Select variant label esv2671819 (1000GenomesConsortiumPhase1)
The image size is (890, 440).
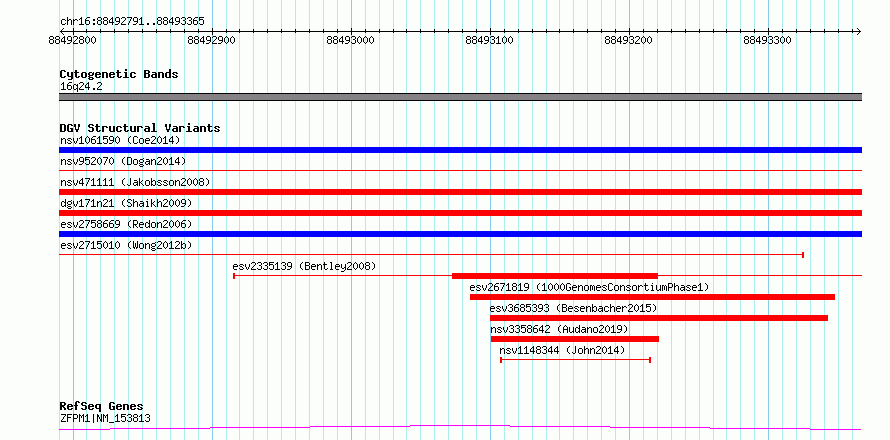point(589,287)
